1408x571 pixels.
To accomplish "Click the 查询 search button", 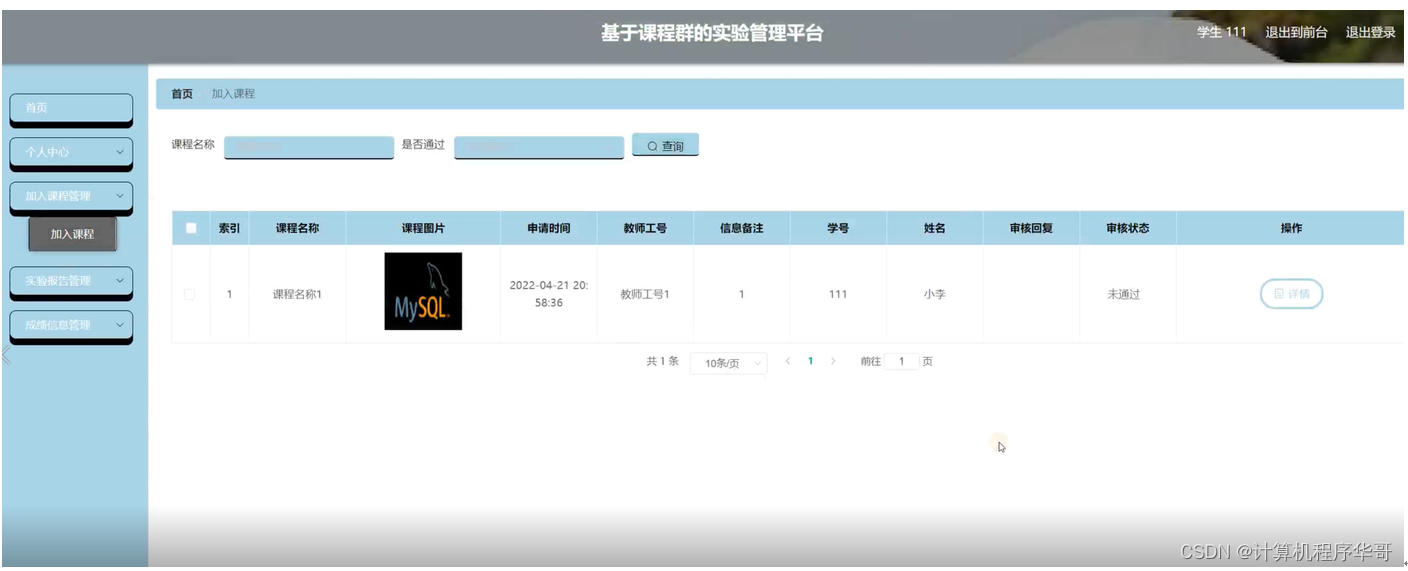I will 665,146.
